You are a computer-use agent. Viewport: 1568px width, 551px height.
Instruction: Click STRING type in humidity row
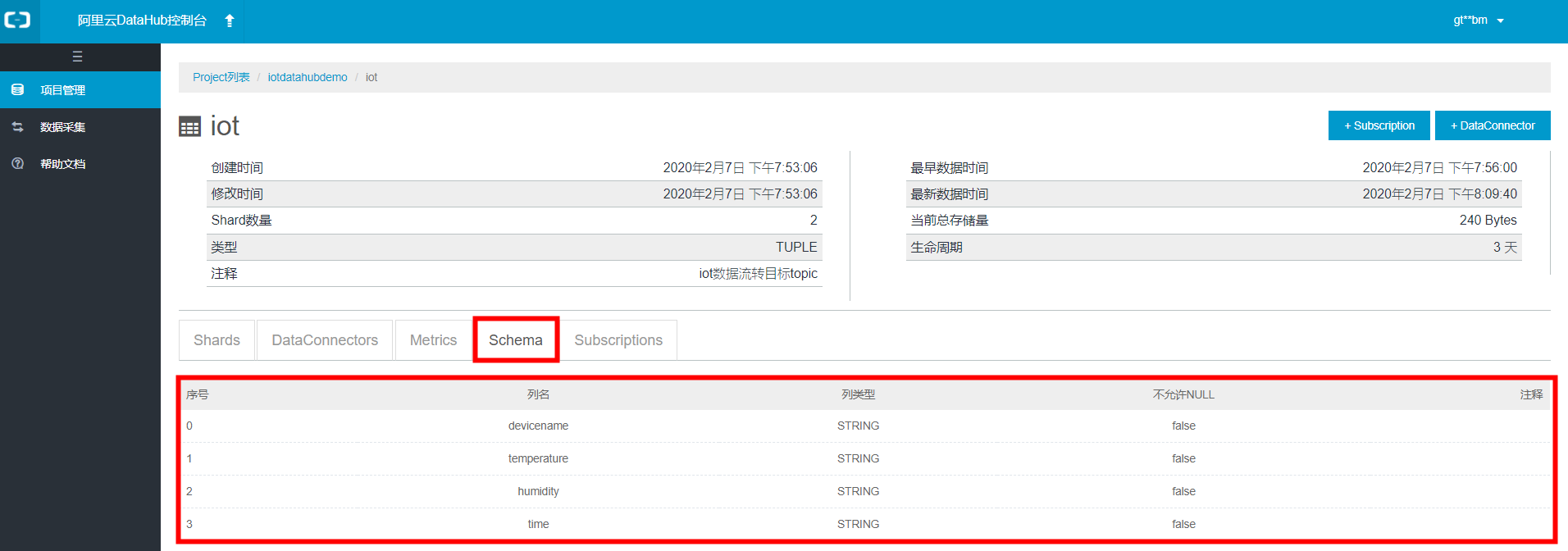coord(858,491)
